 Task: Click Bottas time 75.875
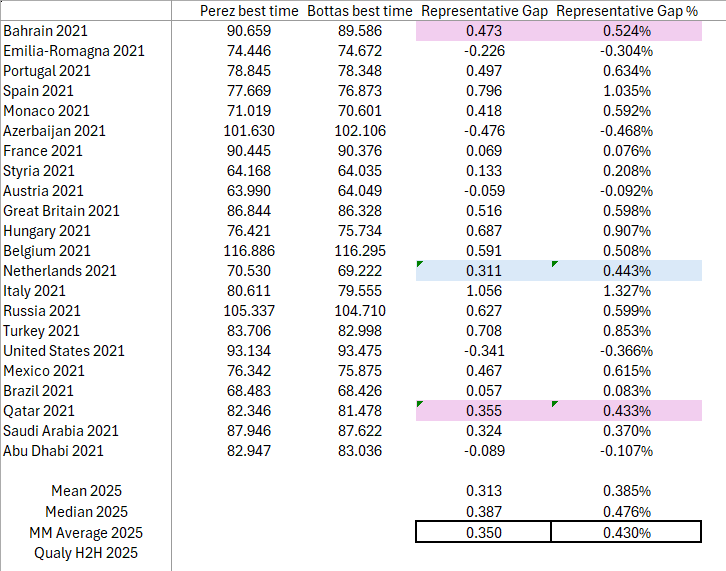[x=360, y=370]
